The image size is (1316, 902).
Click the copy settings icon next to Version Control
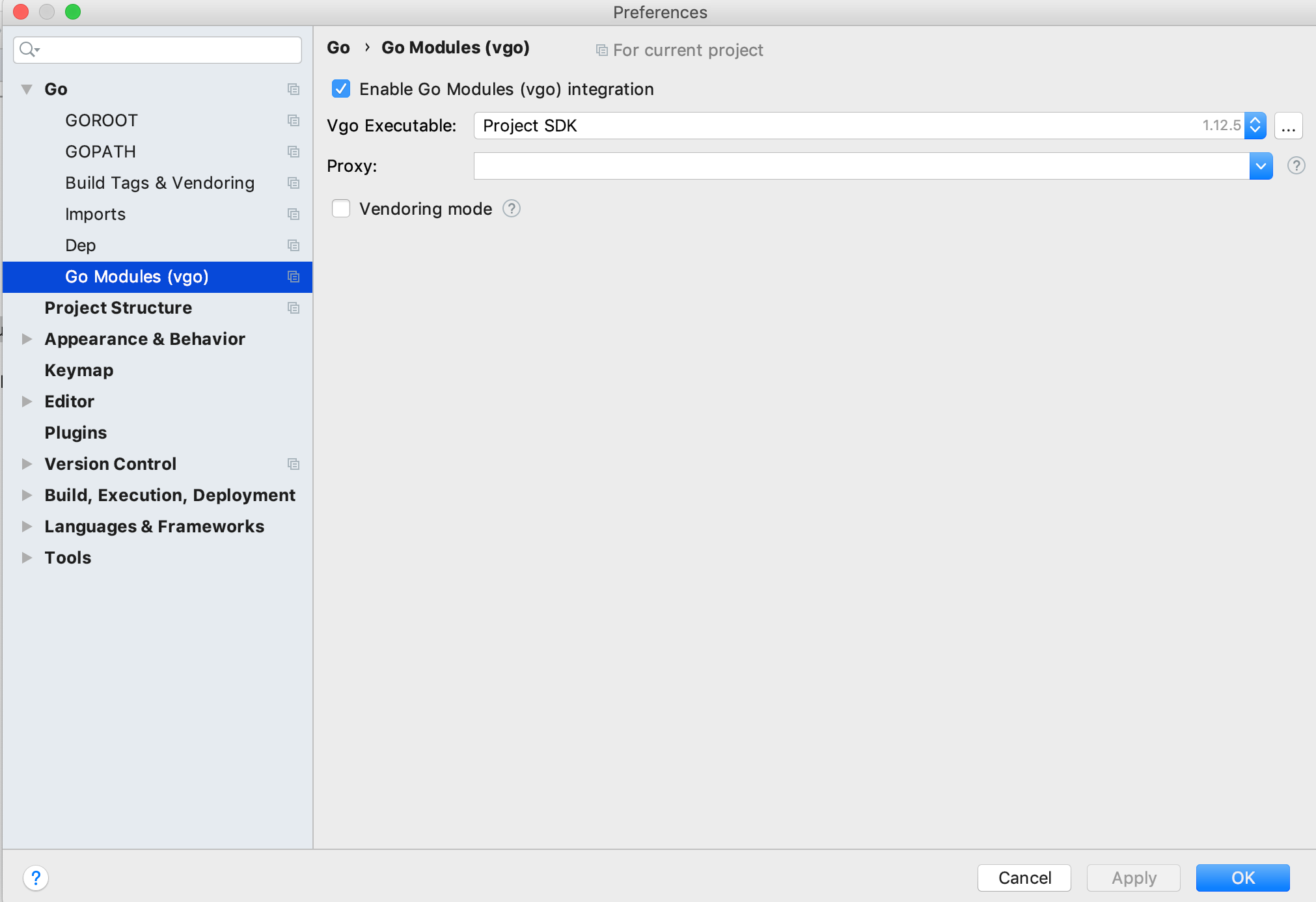[x=293, y=464]
